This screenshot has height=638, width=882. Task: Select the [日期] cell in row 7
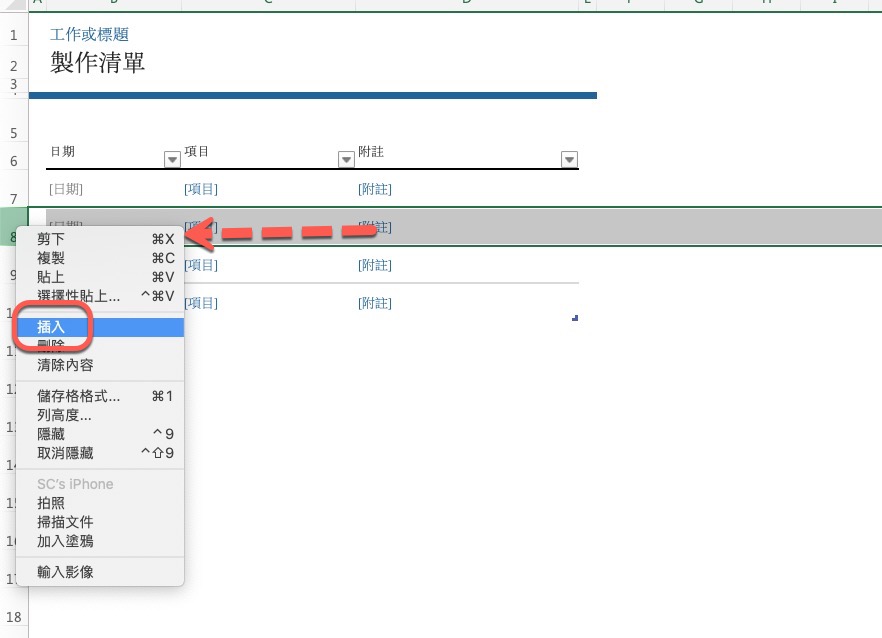coord(66,189)
